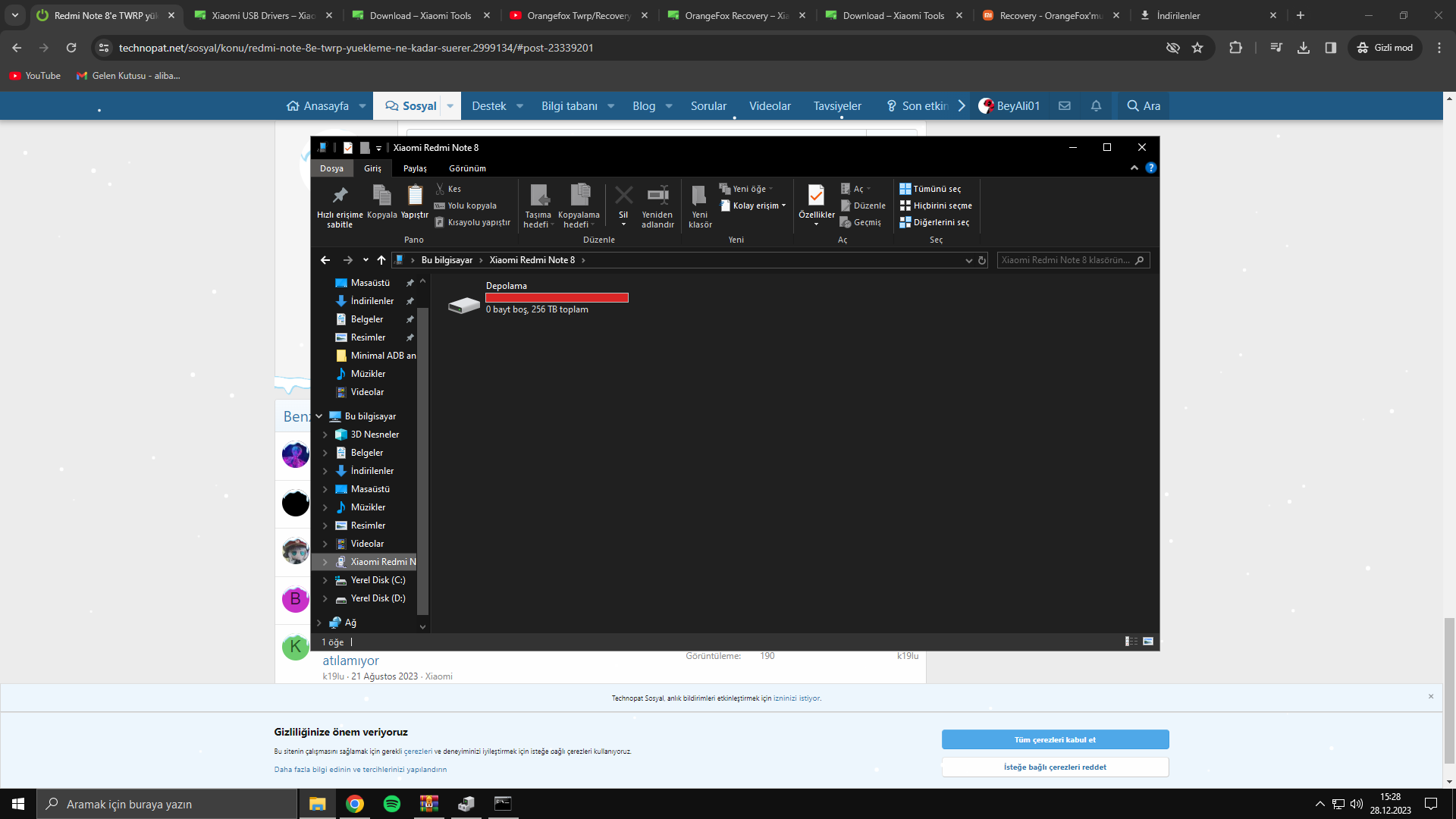Click the Yeni klasör icon
This screenshot has height=819, width=1456.
click(x=700, y=196)
